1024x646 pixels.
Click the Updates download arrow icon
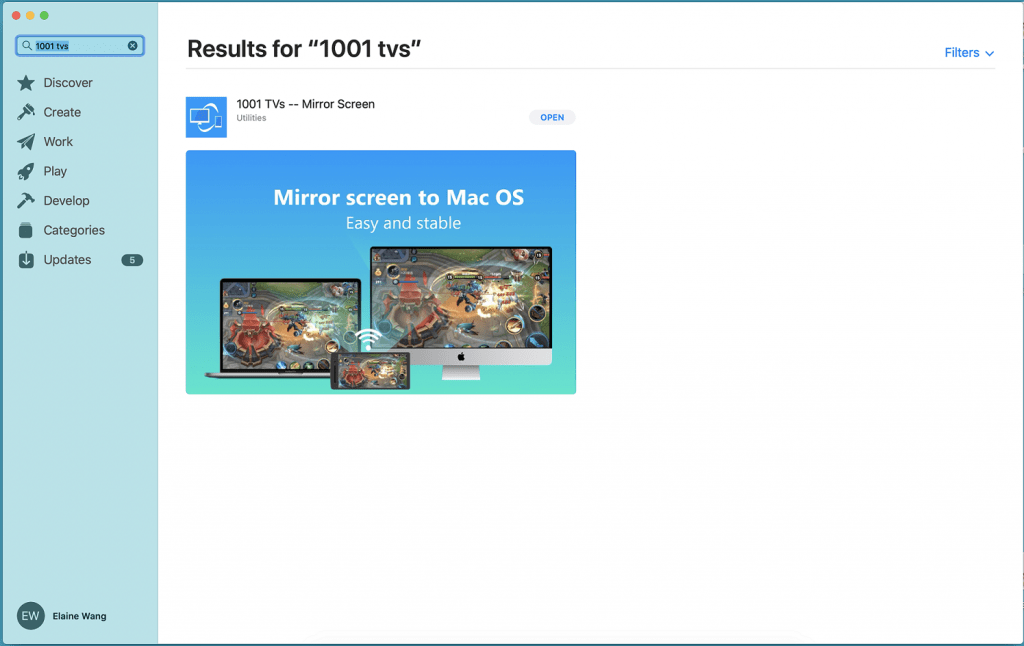(26, 259)
